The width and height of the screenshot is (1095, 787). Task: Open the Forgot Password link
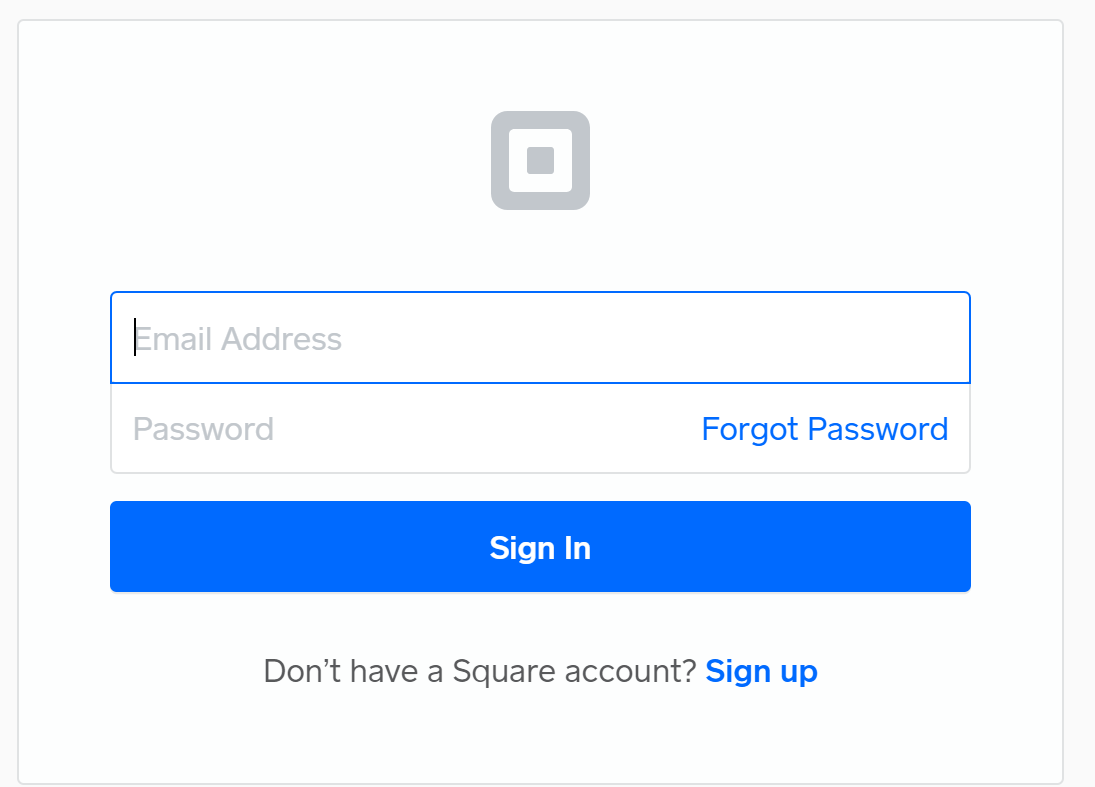click(825, 429)
